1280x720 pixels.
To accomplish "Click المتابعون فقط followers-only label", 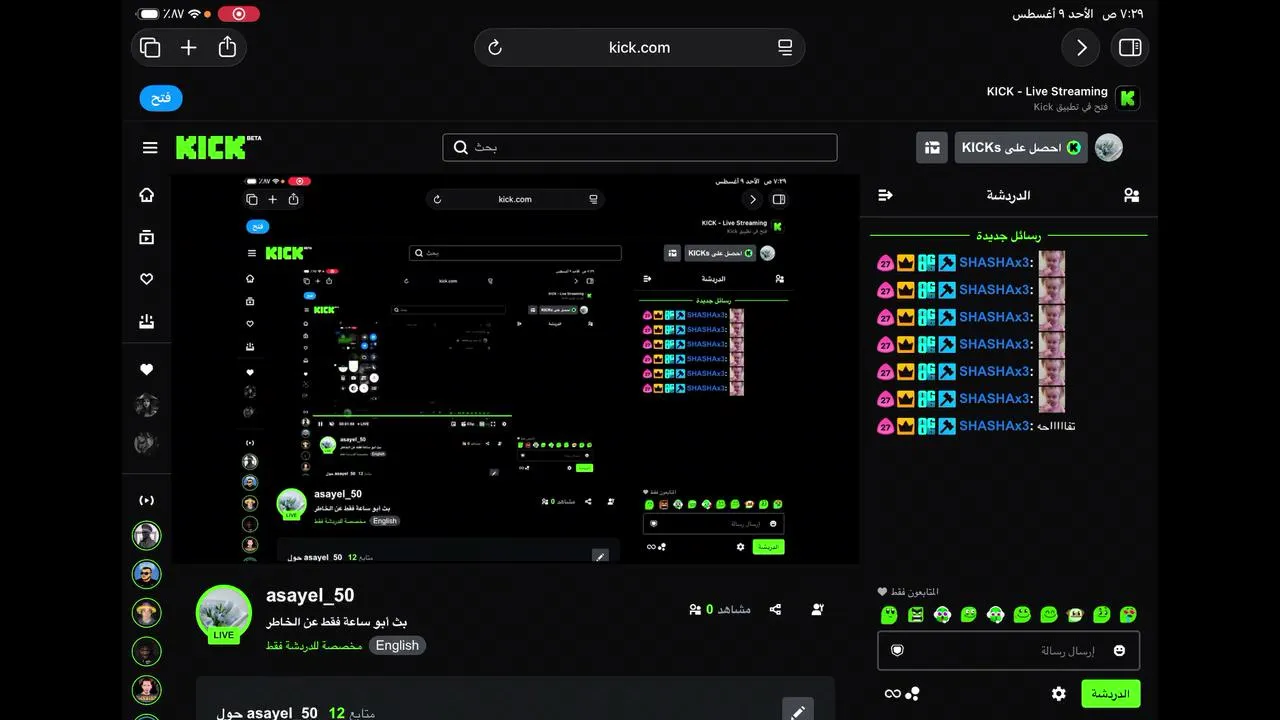I will click(x=908, y=592).
